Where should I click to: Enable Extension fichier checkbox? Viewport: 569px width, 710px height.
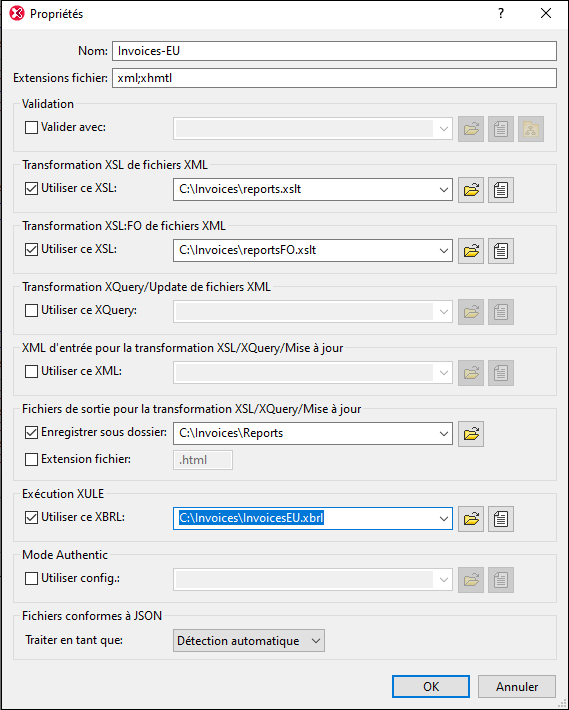tap(31, 460)
